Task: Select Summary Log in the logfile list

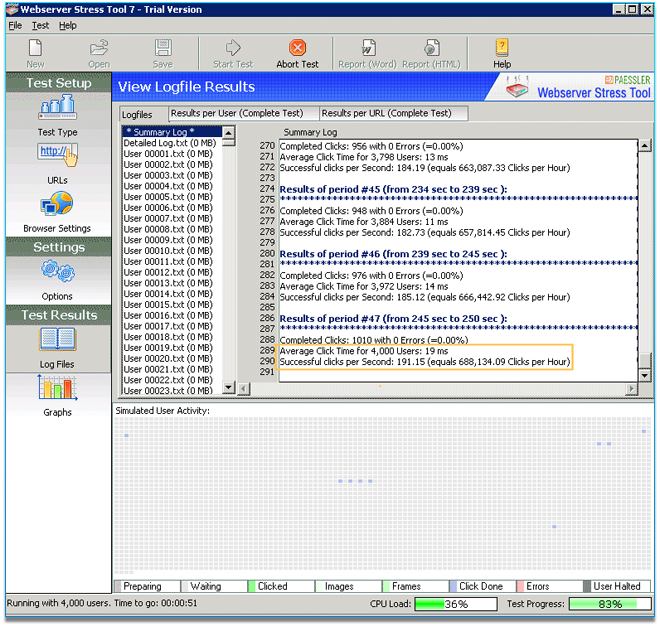Action: (172, 132)
